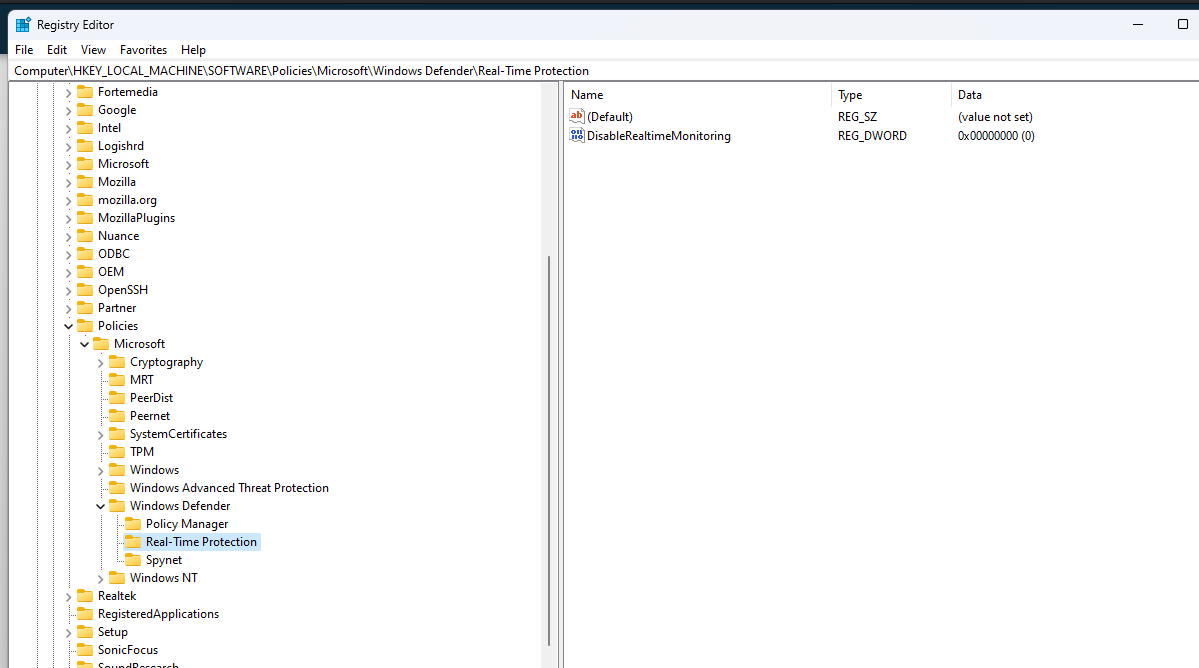Minimize the Registry Editor window

coord(1138,24)
